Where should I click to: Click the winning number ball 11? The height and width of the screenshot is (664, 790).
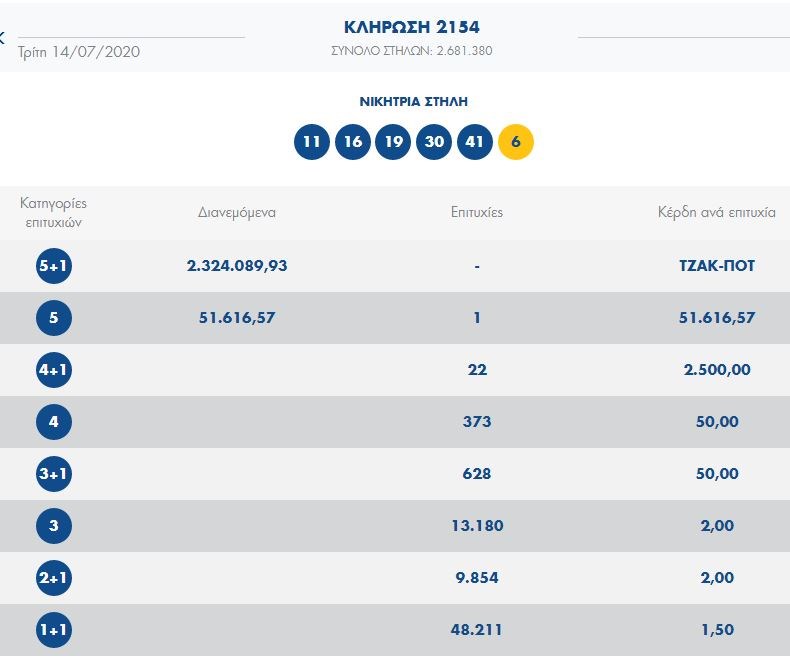pyautogui.click(x=312, y=141)
